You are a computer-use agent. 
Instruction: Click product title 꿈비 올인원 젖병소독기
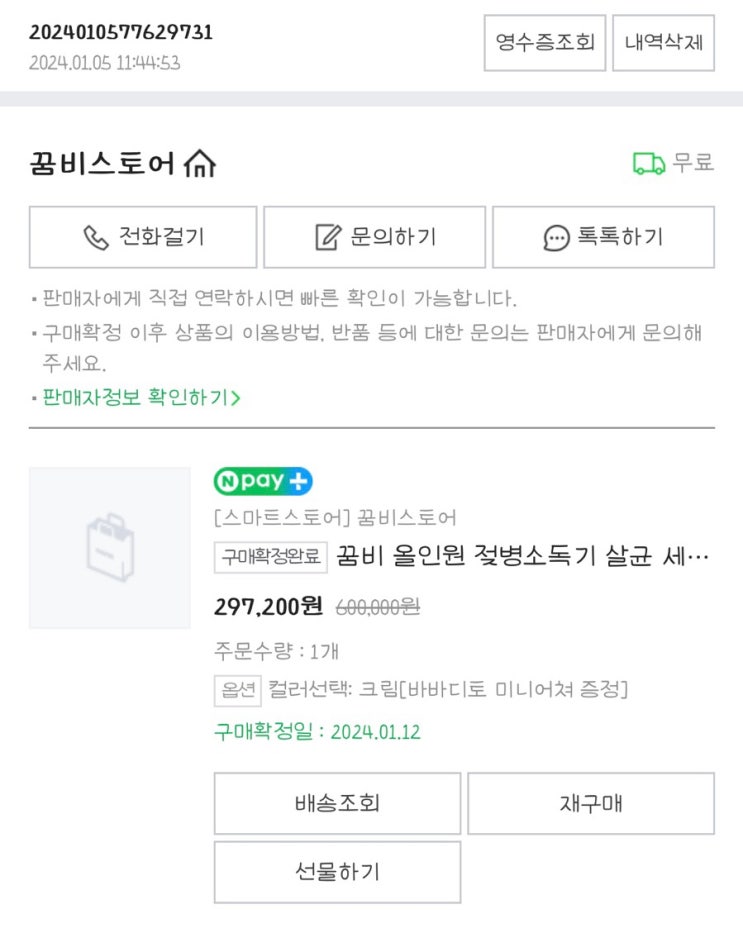point(522,556)
